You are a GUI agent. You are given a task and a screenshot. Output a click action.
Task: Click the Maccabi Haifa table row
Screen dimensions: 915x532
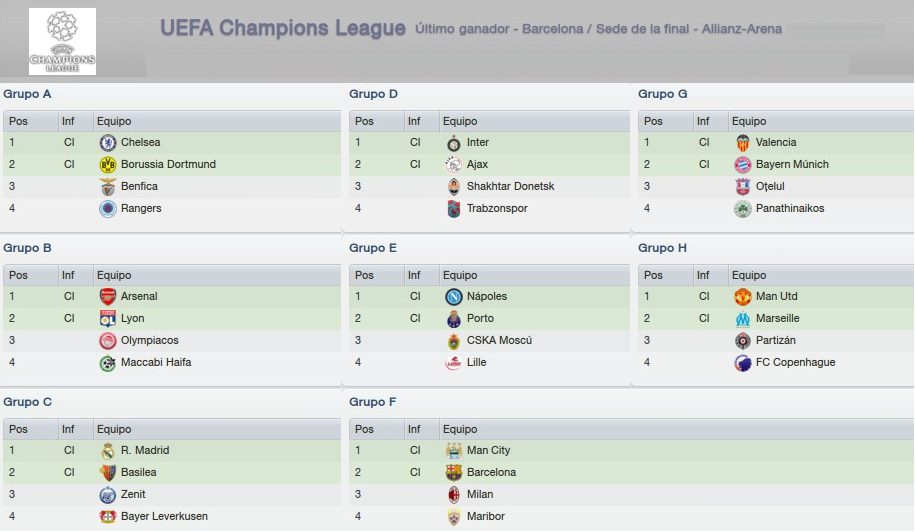[x=172, y=362]
